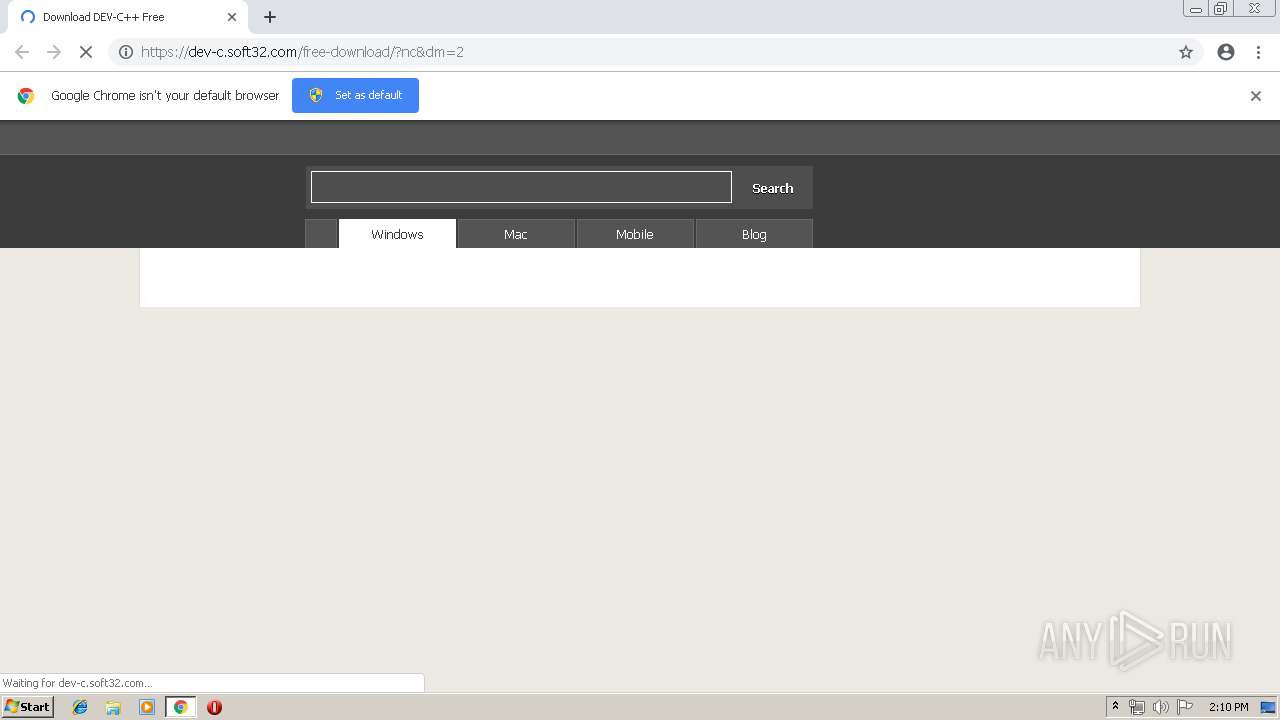Open red Opera icon in taskbar

coord(214,707)
